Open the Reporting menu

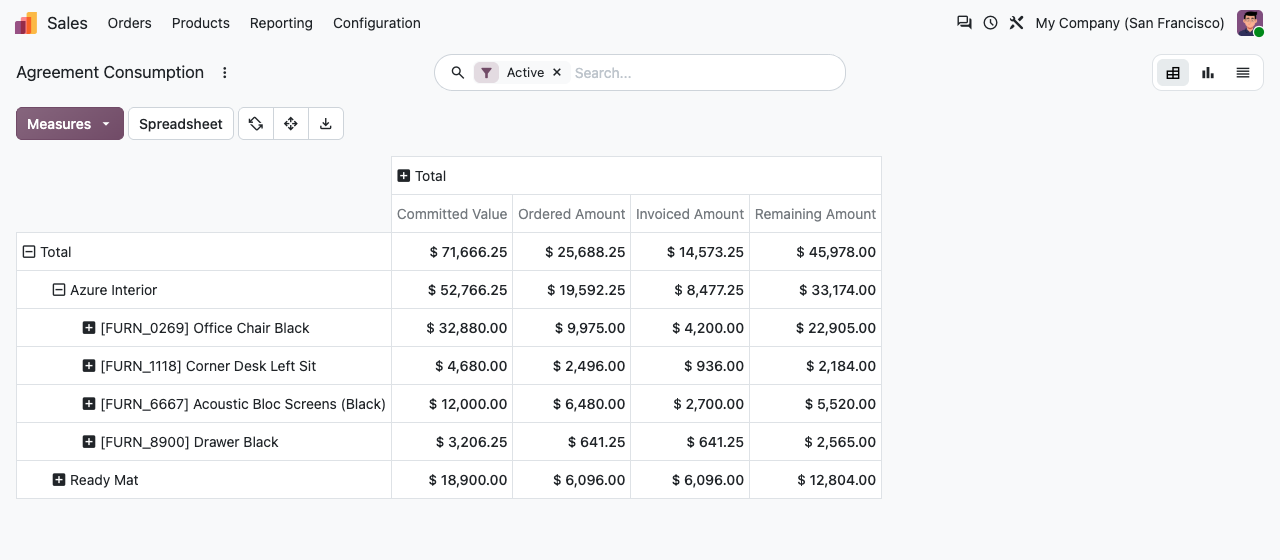[x=281, y=23]
